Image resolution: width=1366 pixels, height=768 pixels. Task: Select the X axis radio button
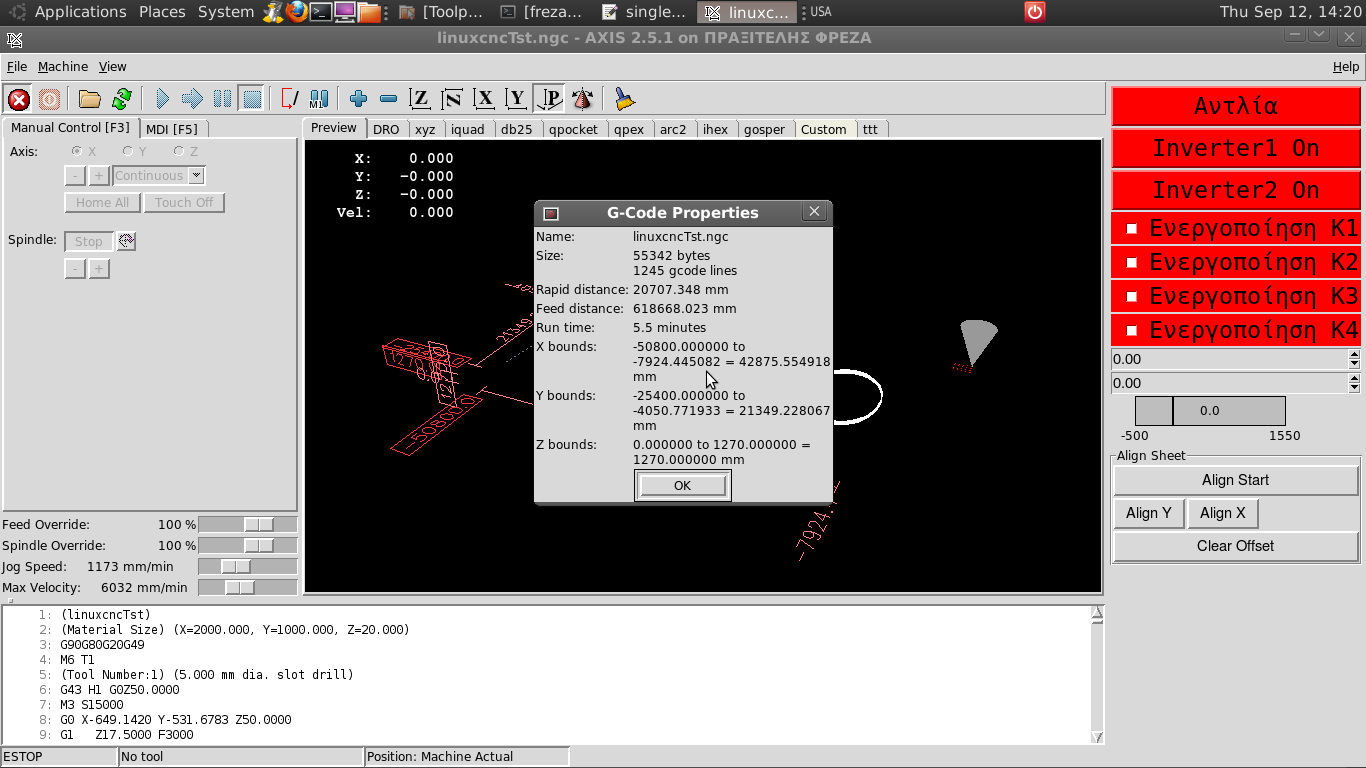point(76,151)
